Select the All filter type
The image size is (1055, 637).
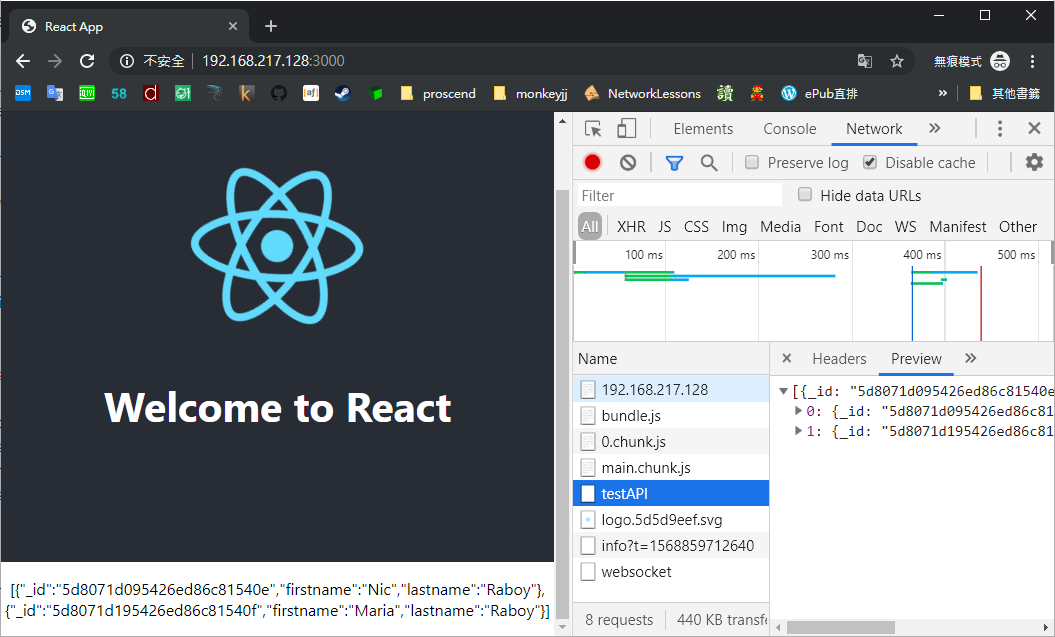pos(590,227)
